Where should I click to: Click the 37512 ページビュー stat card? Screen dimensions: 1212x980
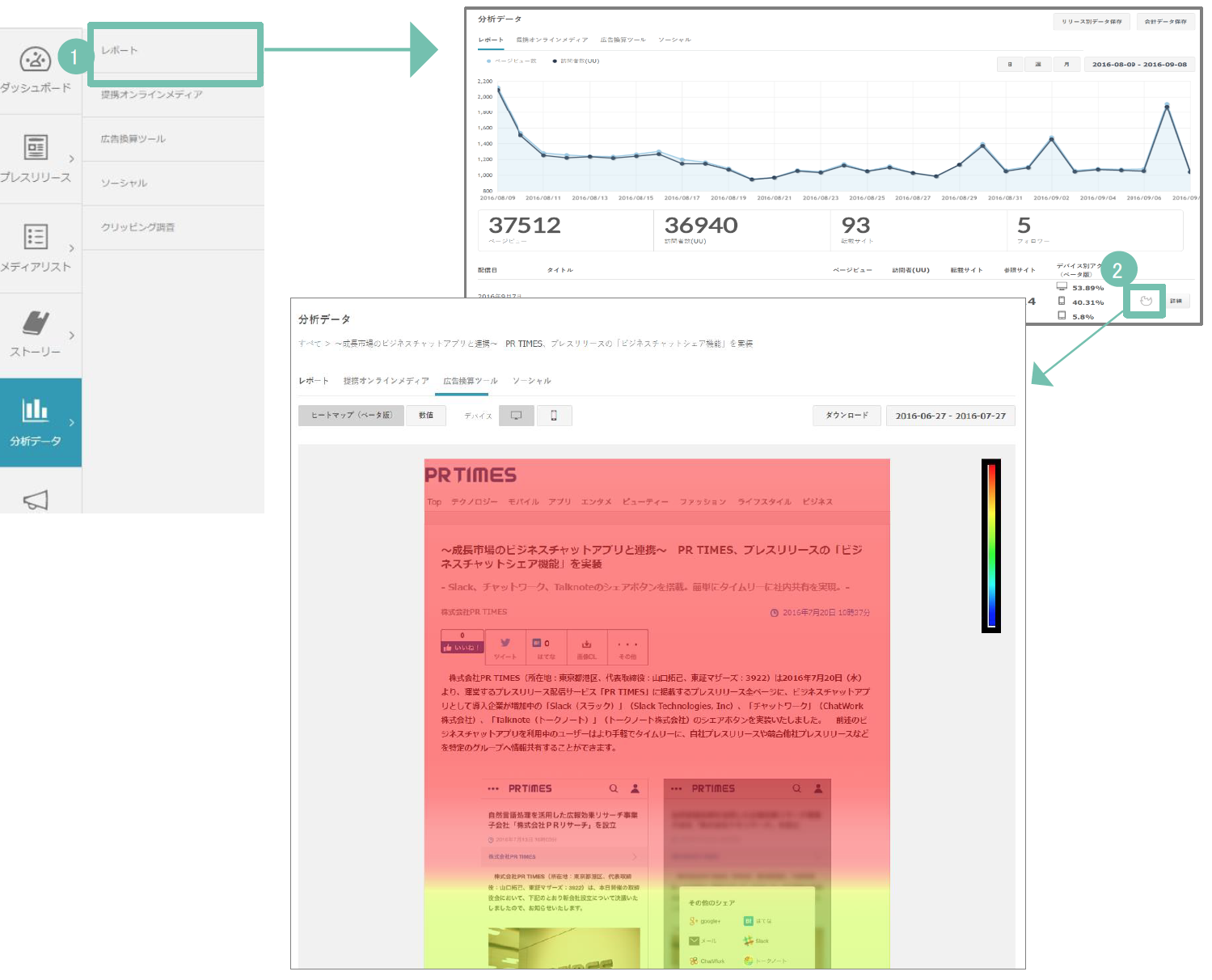[566, 230]
